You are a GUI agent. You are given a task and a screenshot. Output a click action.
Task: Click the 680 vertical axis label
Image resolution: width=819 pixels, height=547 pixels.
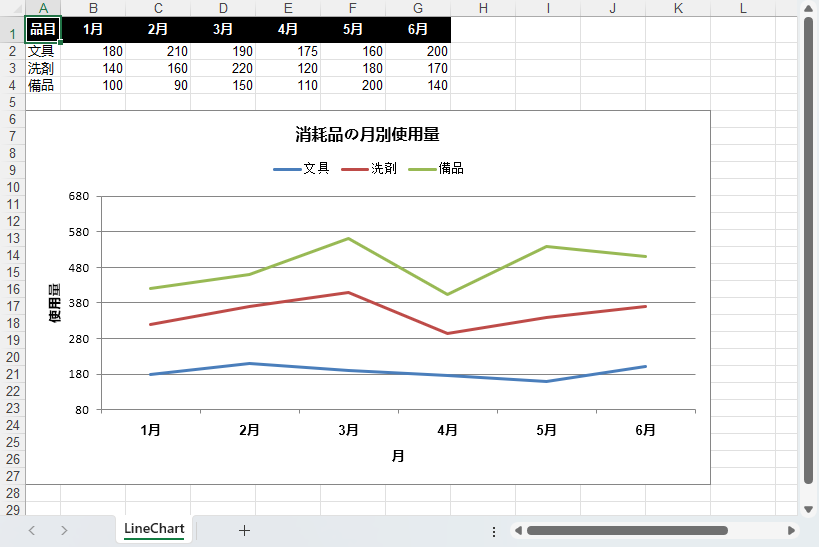(x=79, y=196)
